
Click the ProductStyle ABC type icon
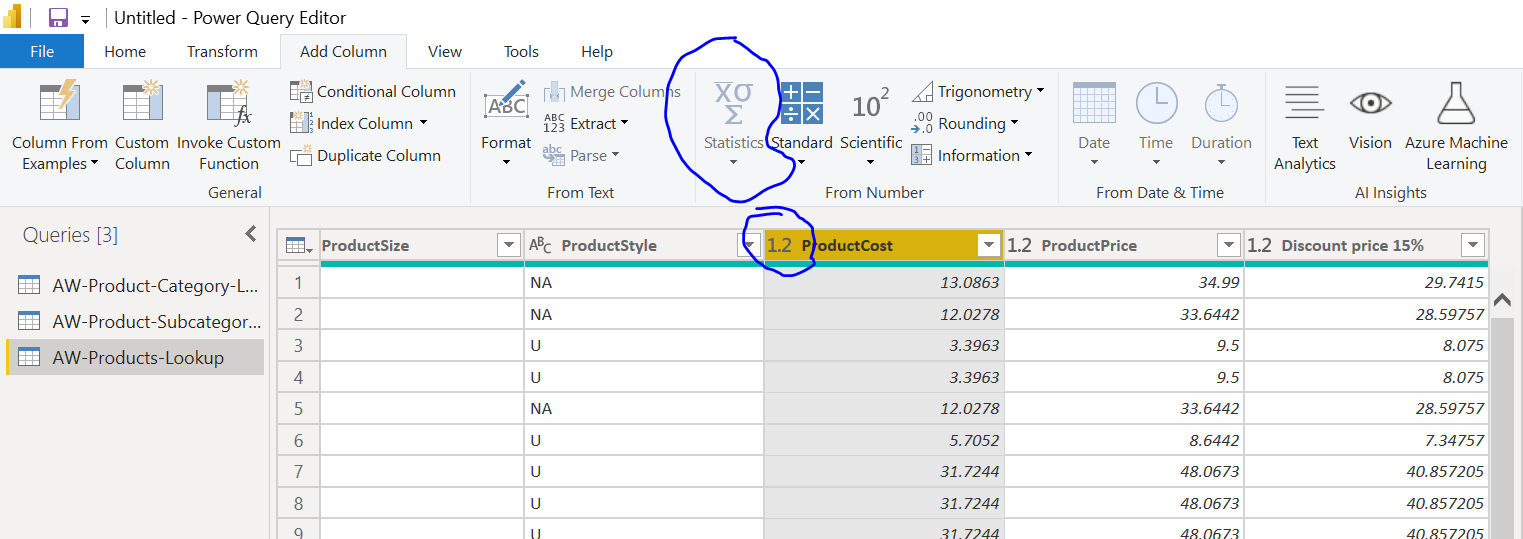[x=539, y=245]
